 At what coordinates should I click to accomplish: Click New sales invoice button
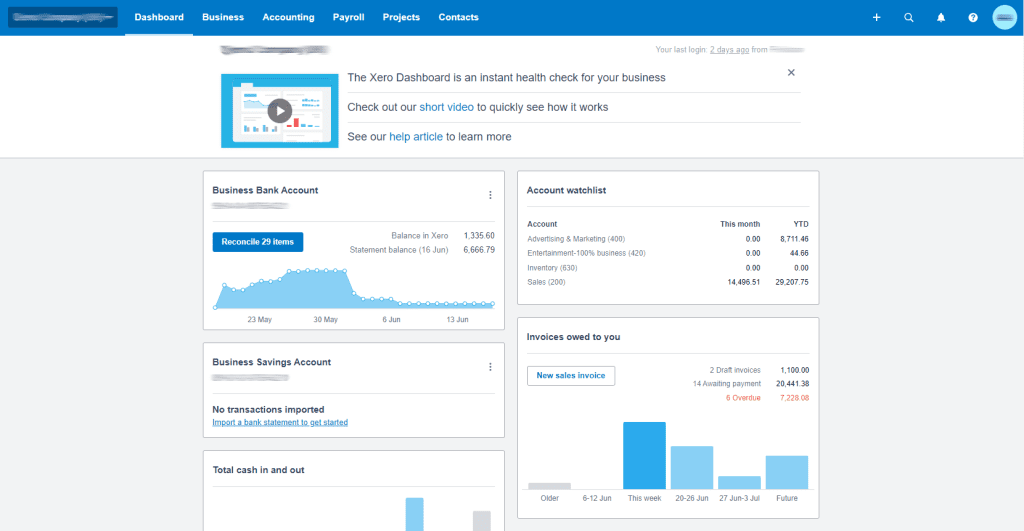click(571, 376)
